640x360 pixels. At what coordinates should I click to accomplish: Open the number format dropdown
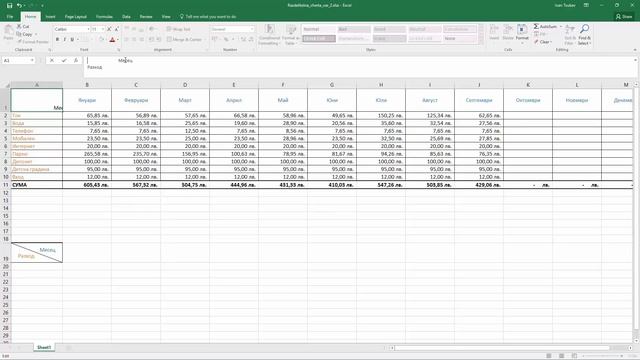pyautogui.click(x=252, y=29)
